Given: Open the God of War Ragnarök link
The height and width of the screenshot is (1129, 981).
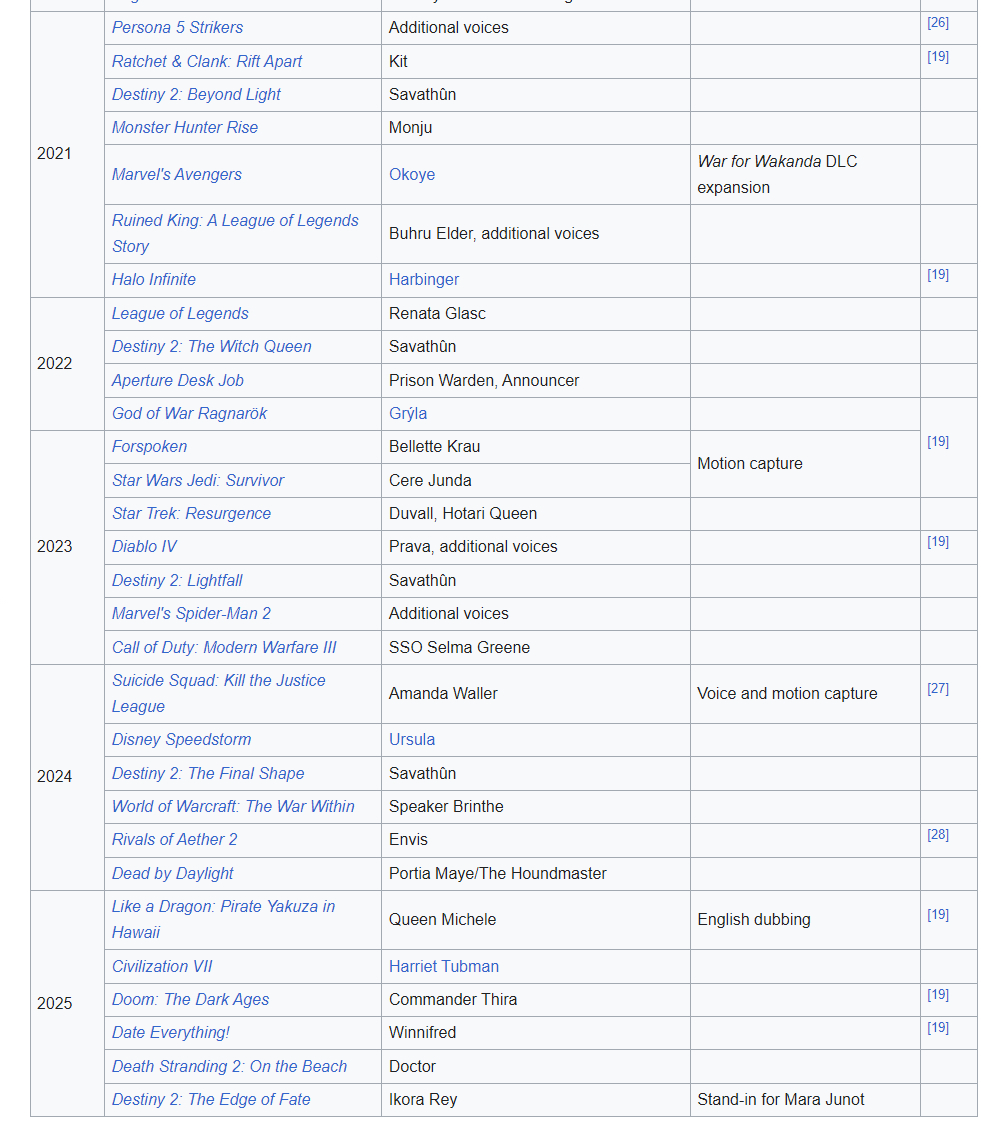Looking at the screenshot, I should click(189, 413).
